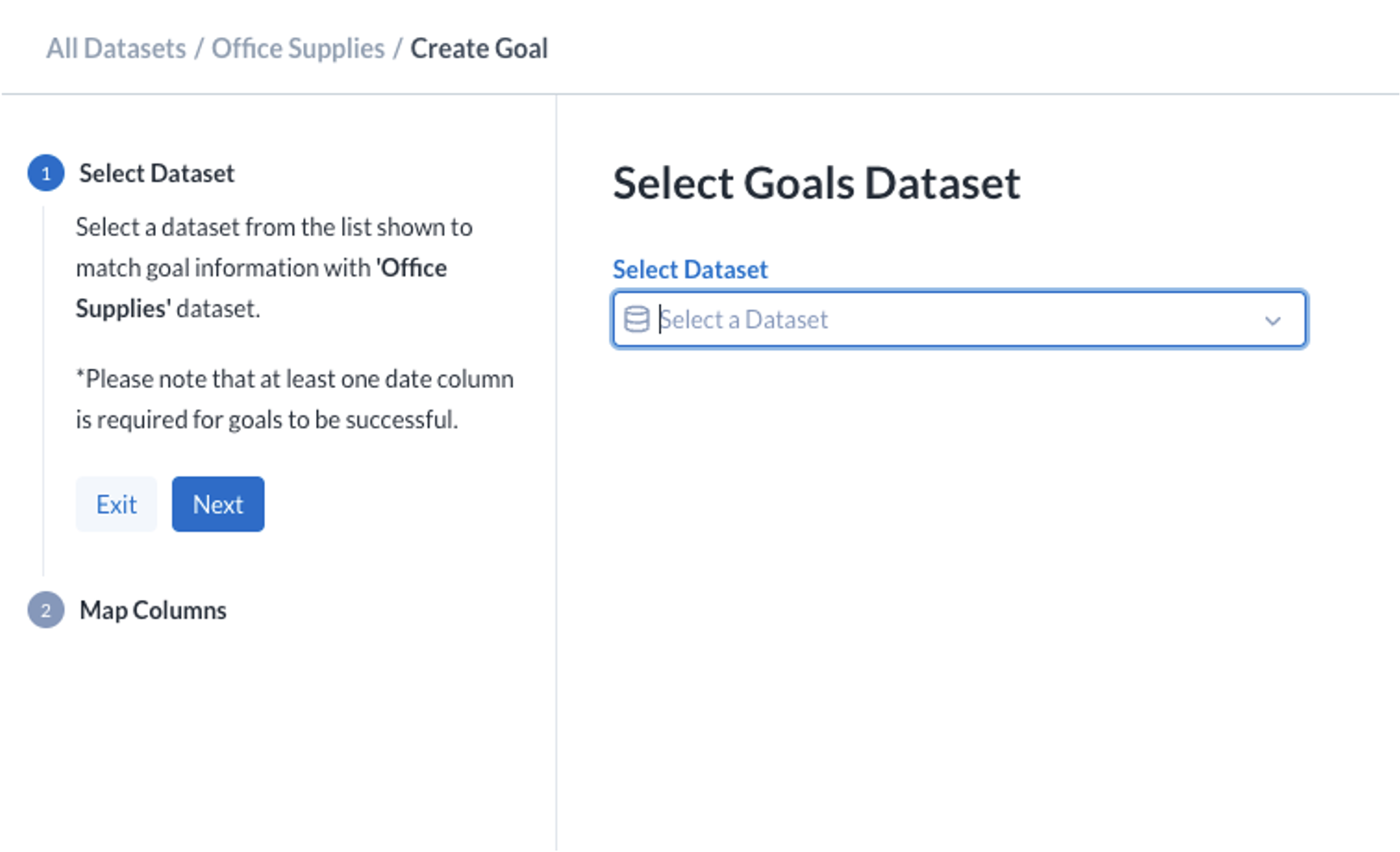Image resolution: width=1400 pixels, height=852 pixels.
Task: Click the database icon inside the dataset field
Action: click(x=638, y=318)
